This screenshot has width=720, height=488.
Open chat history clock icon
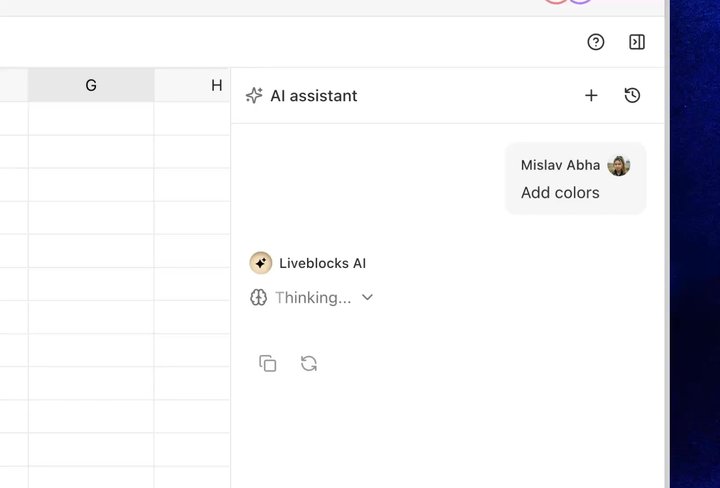point(632,95)
